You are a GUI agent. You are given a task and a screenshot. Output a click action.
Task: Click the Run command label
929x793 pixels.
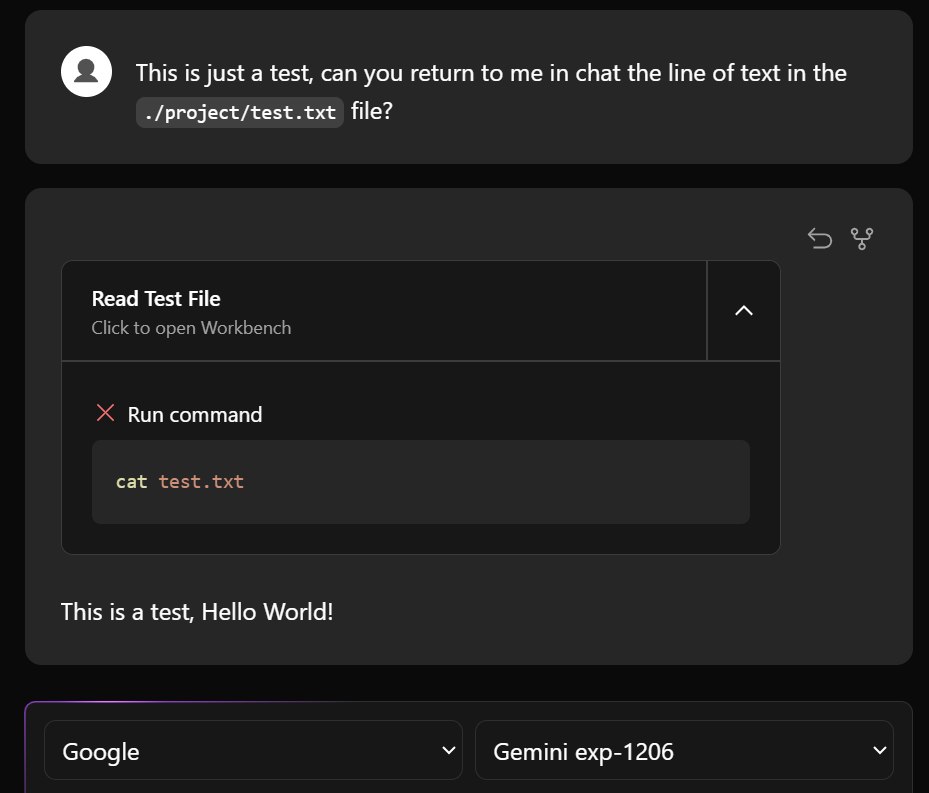pos(195,415)
